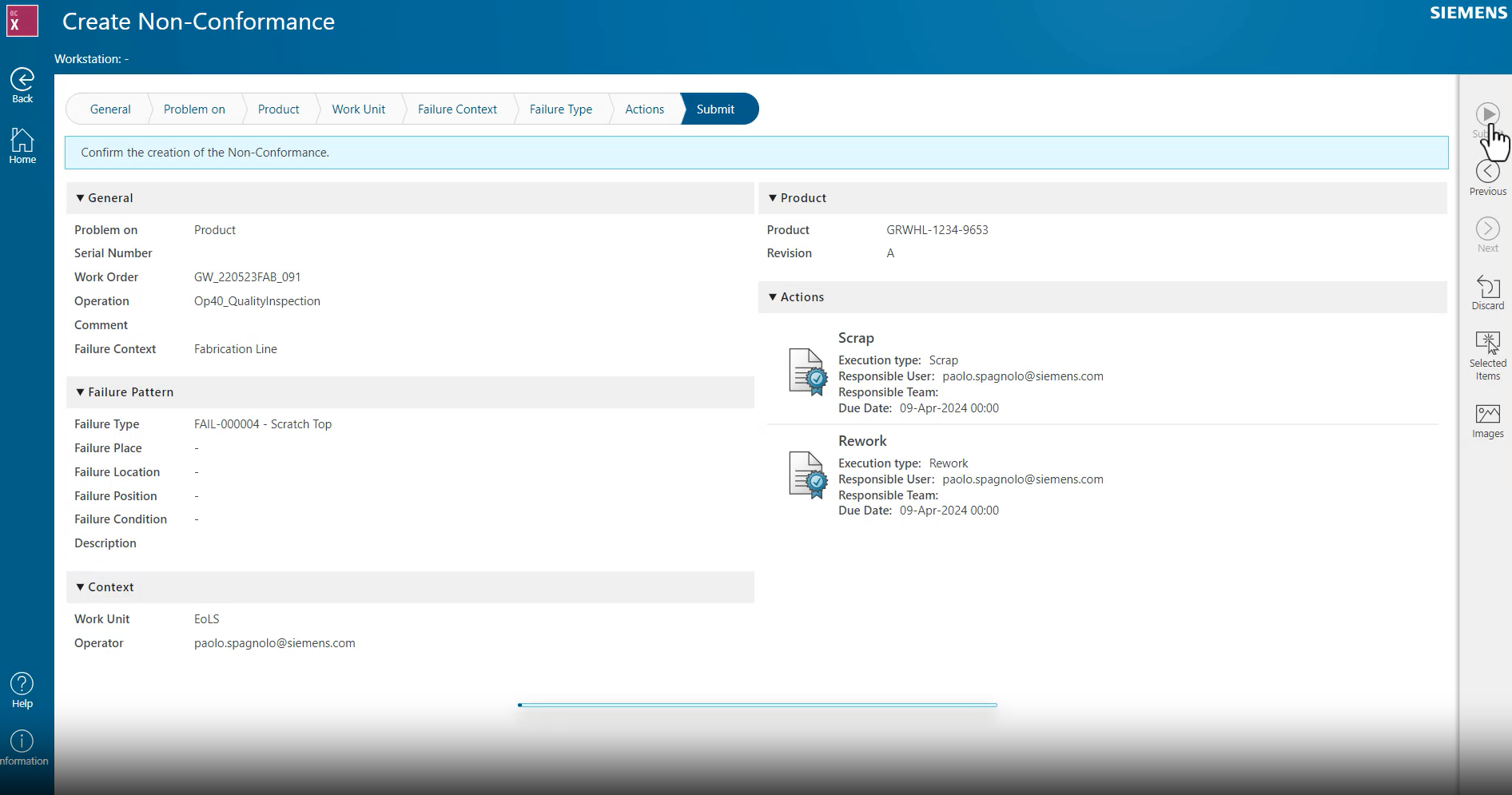1512x795 pixels.
Task: Select the Rework action entry
Action: 861,440
